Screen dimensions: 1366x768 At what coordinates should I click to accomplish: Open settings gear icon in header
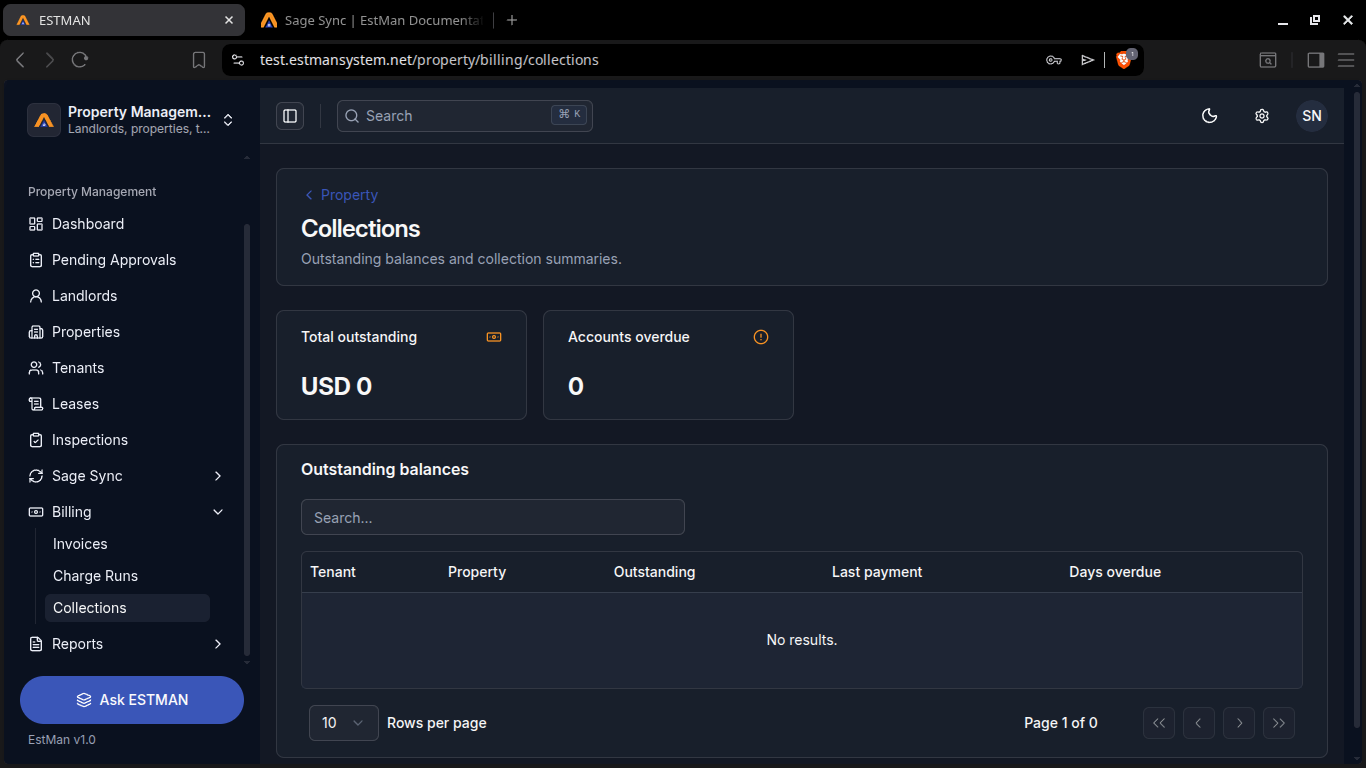tap(1262, 116)
